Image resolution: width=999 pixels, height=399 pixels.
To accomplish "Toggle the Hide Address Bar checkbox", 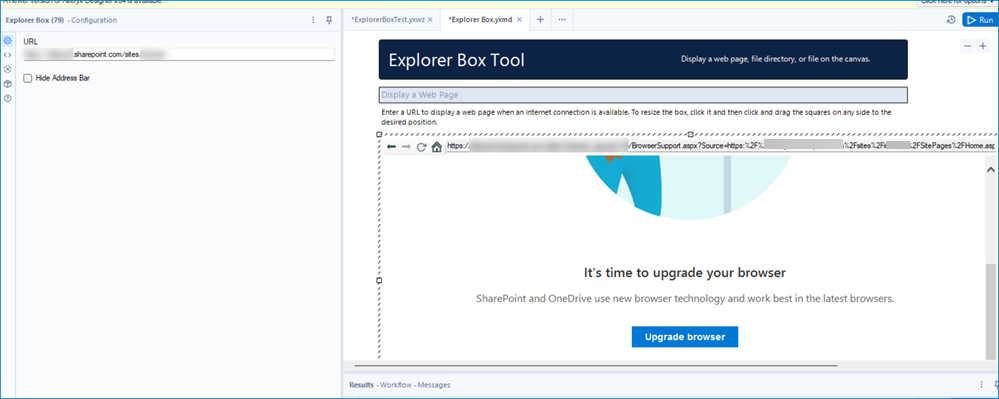I will [27, 78].
